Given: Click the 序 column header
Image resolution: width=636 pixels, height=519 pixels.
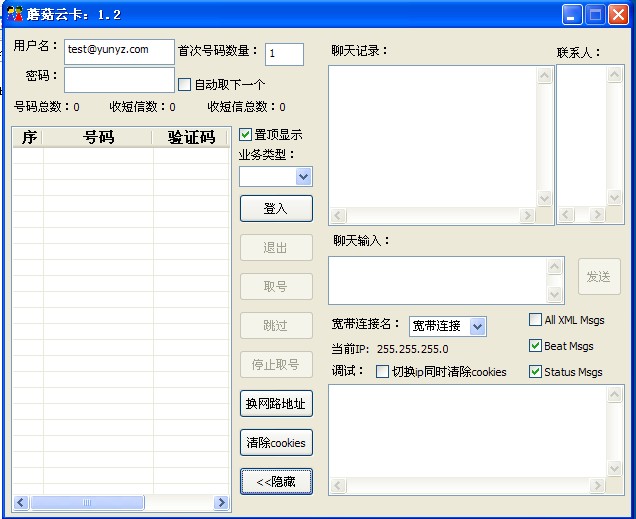Looking at the screenshot, I should pos(28,137).
